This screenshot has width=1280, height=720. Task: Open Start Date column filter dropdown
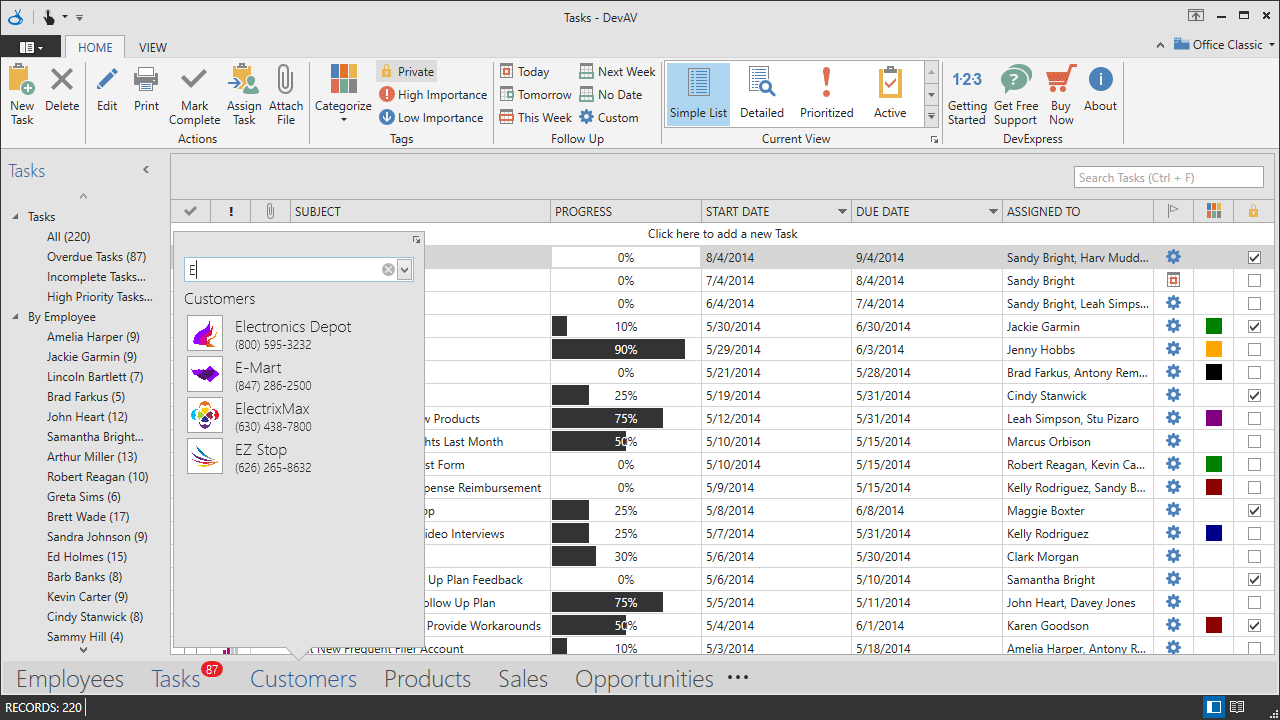pos(842,212)
